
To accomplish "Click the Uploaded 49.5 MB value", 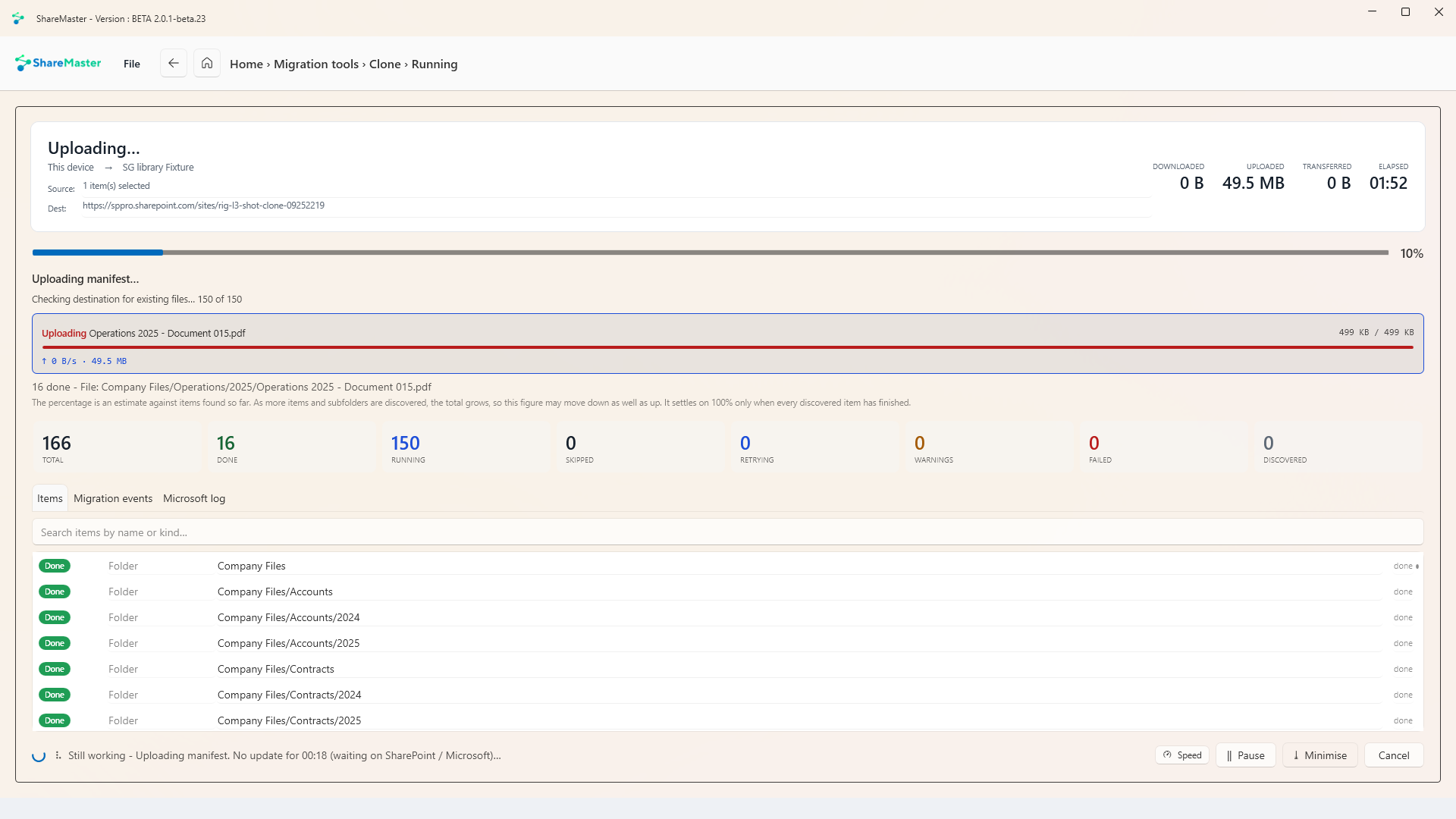I will tap(1254, 184).
